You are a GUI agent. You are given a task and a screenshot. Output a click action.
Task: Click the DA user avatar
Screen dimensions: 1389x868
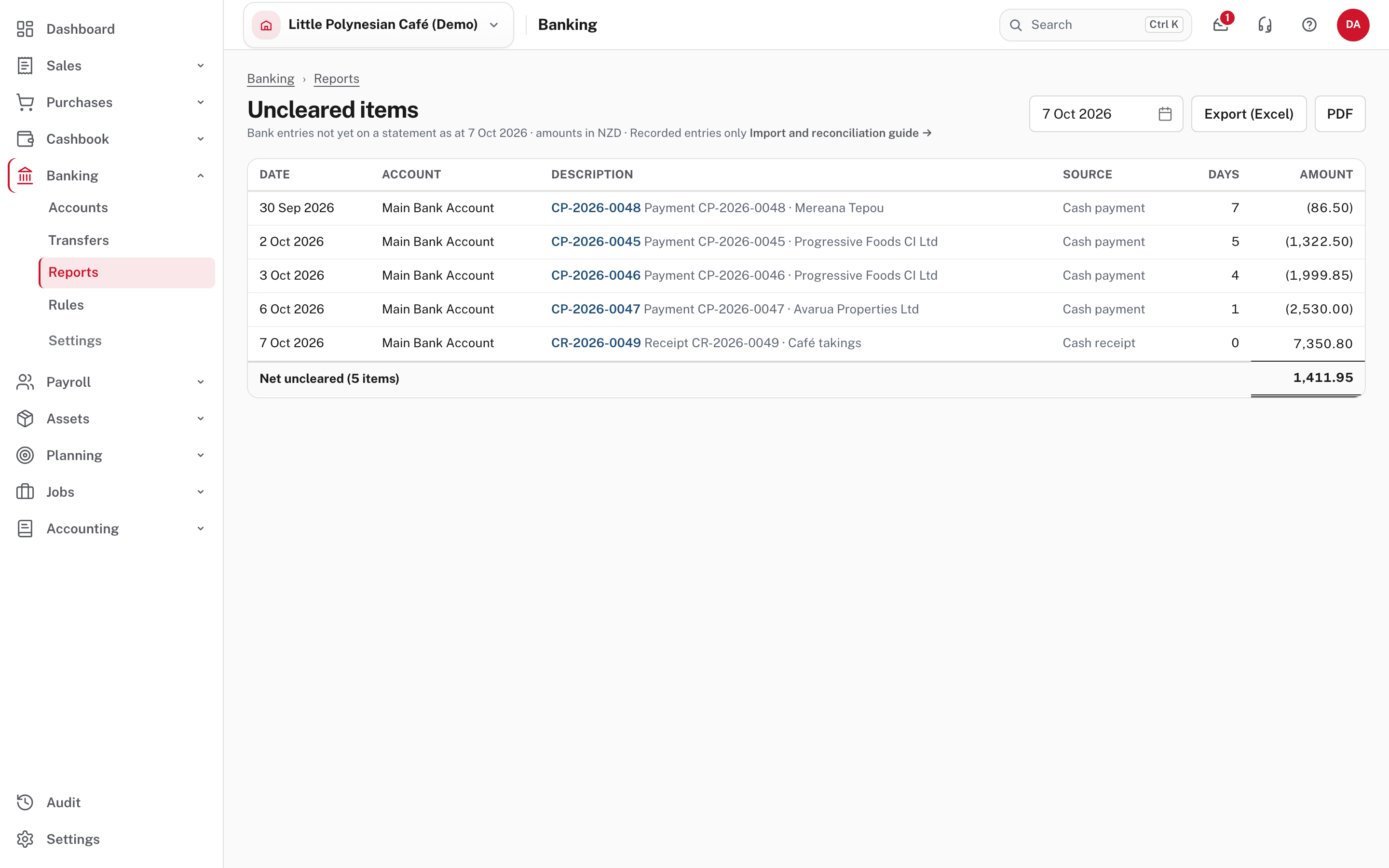pos(1353,25)
